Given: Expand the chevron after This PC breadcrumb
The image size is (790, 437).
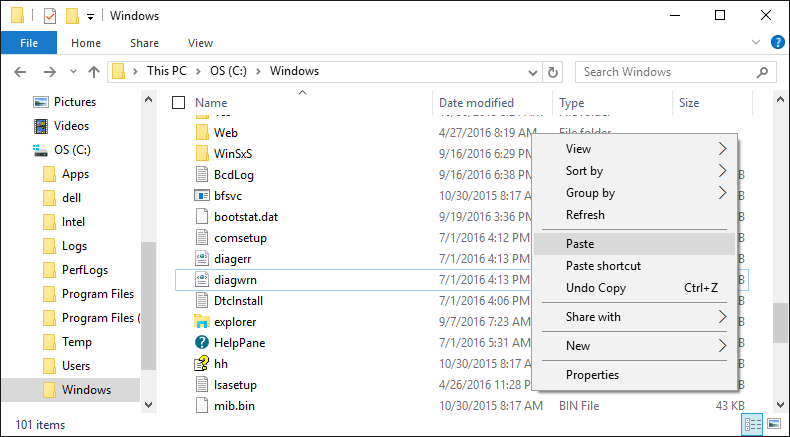Looking at the screenshot, I should pyautogui.click(x=198, y=72).
